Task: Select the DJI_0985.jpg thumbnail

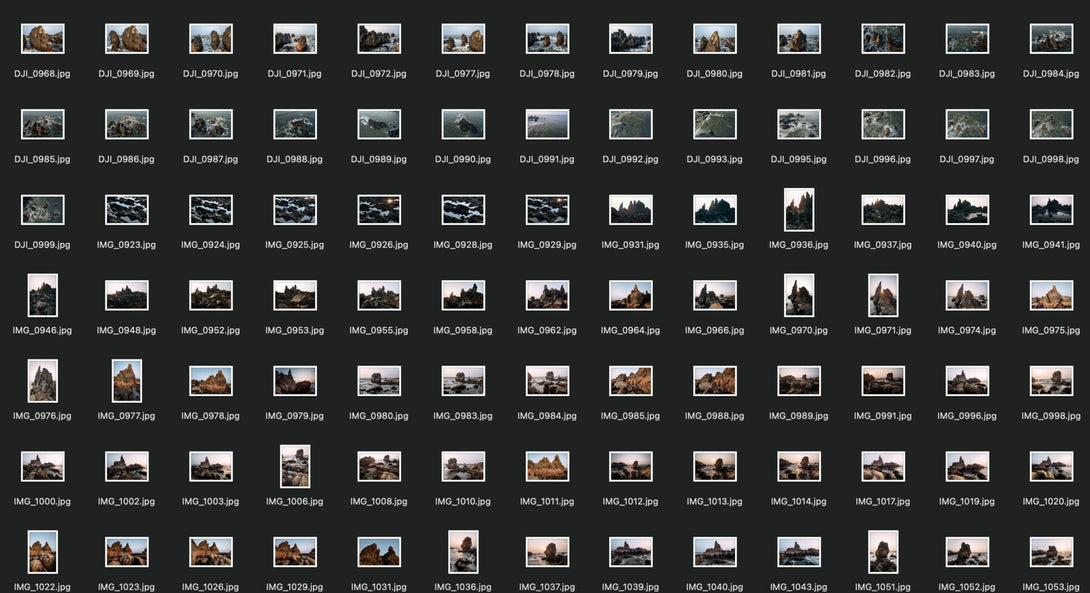Action: pos(42,124)
